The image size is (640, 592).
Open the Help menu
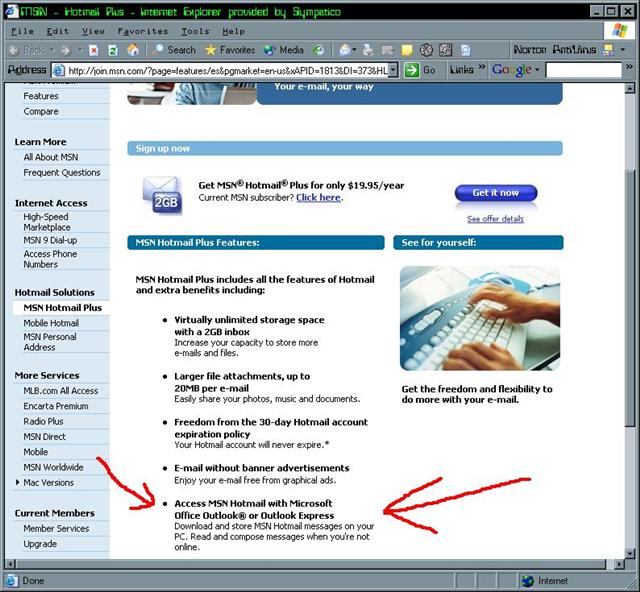point(233,31)
